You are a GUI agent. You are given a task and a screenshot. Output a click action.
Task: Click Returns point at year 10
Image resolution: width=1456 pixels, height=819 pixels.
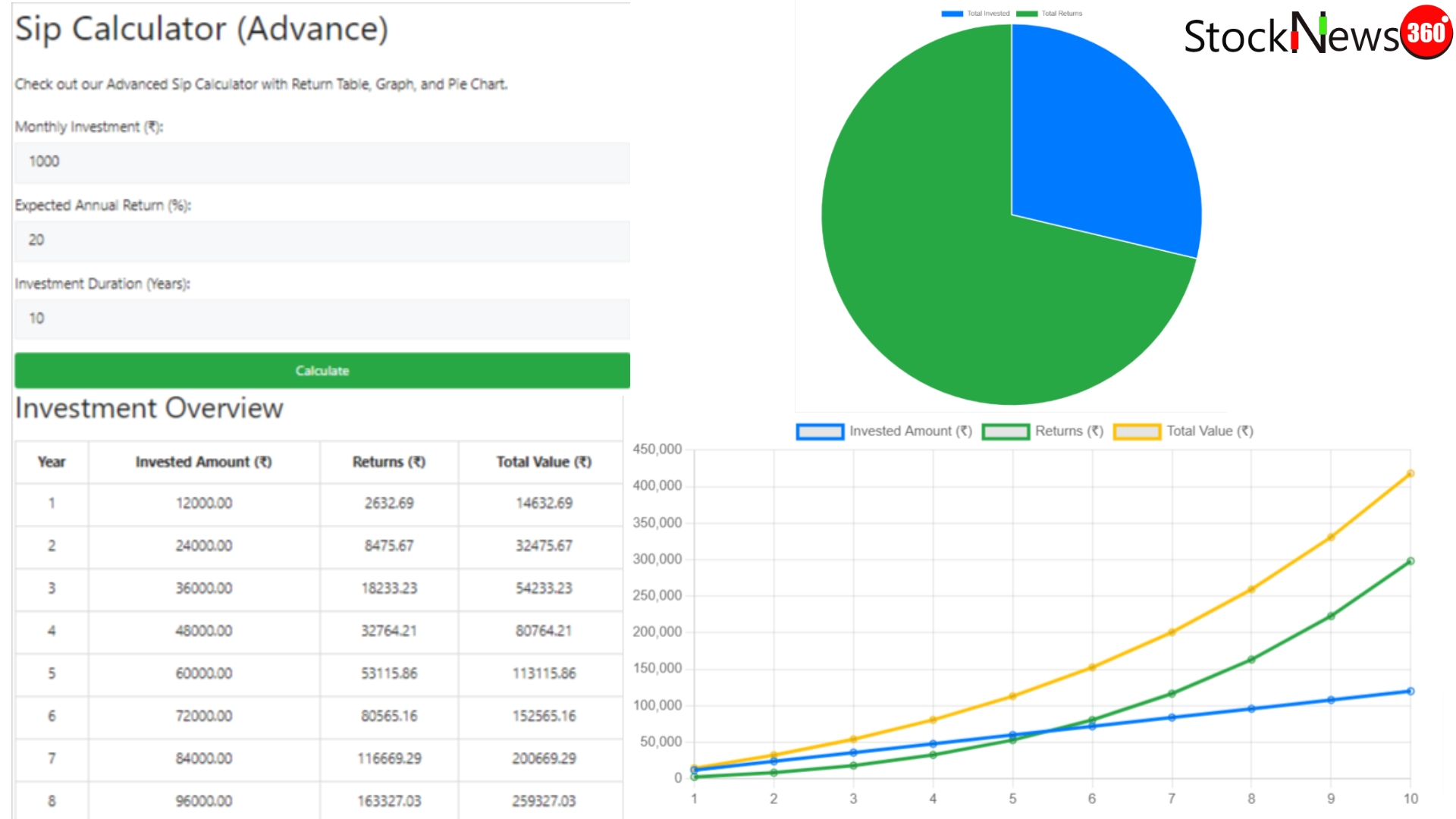(x=1410, y=561)
